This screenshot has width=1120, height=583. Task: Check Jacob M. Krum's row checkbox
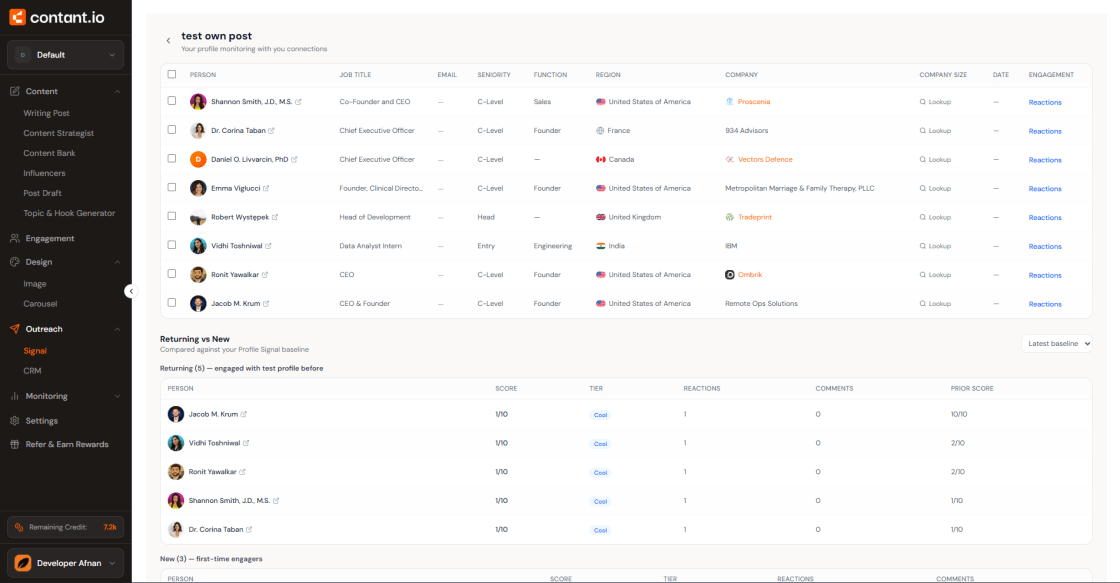171,302
